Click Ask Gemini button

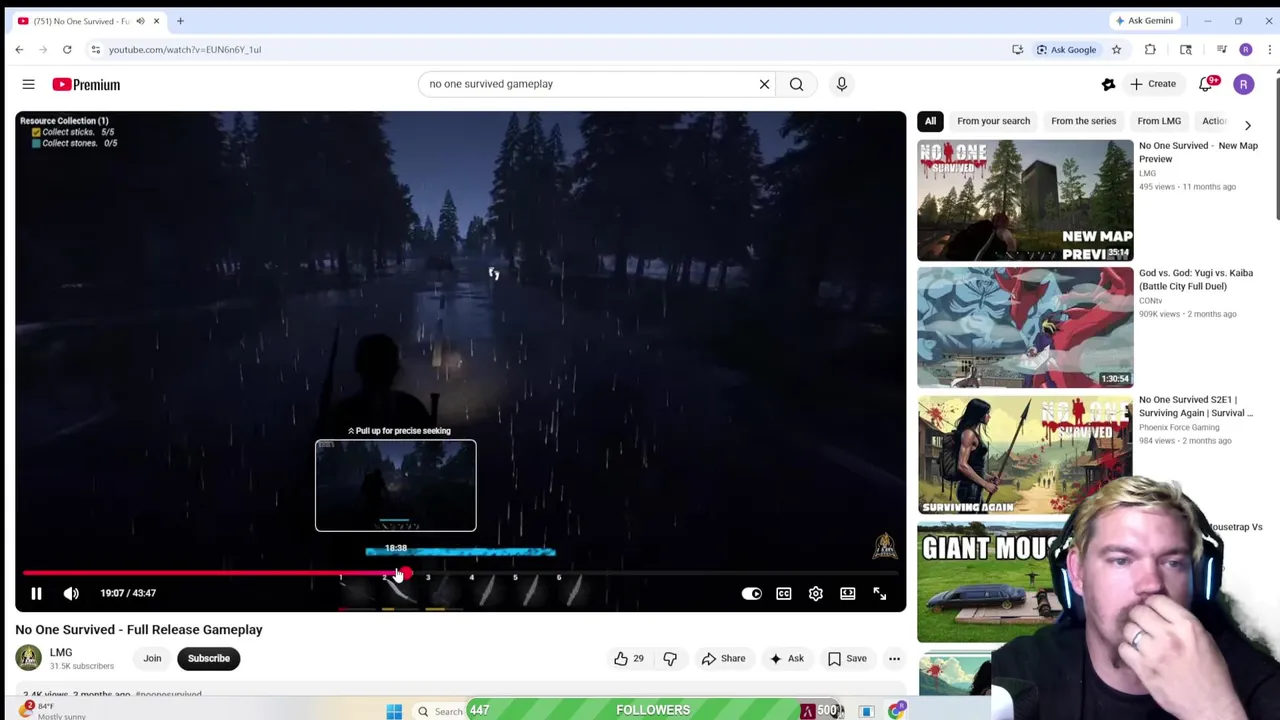click(1144, 20)
